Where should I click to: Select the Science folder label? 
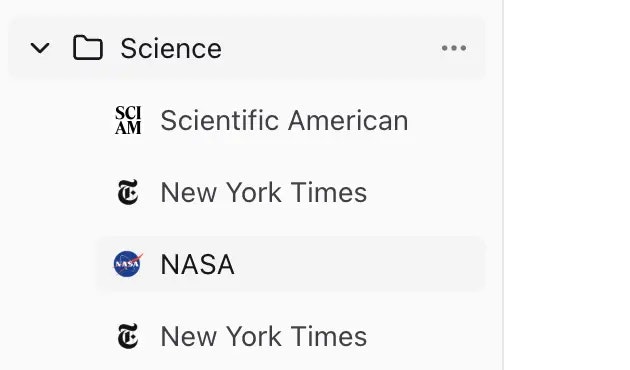pos(171,49)
